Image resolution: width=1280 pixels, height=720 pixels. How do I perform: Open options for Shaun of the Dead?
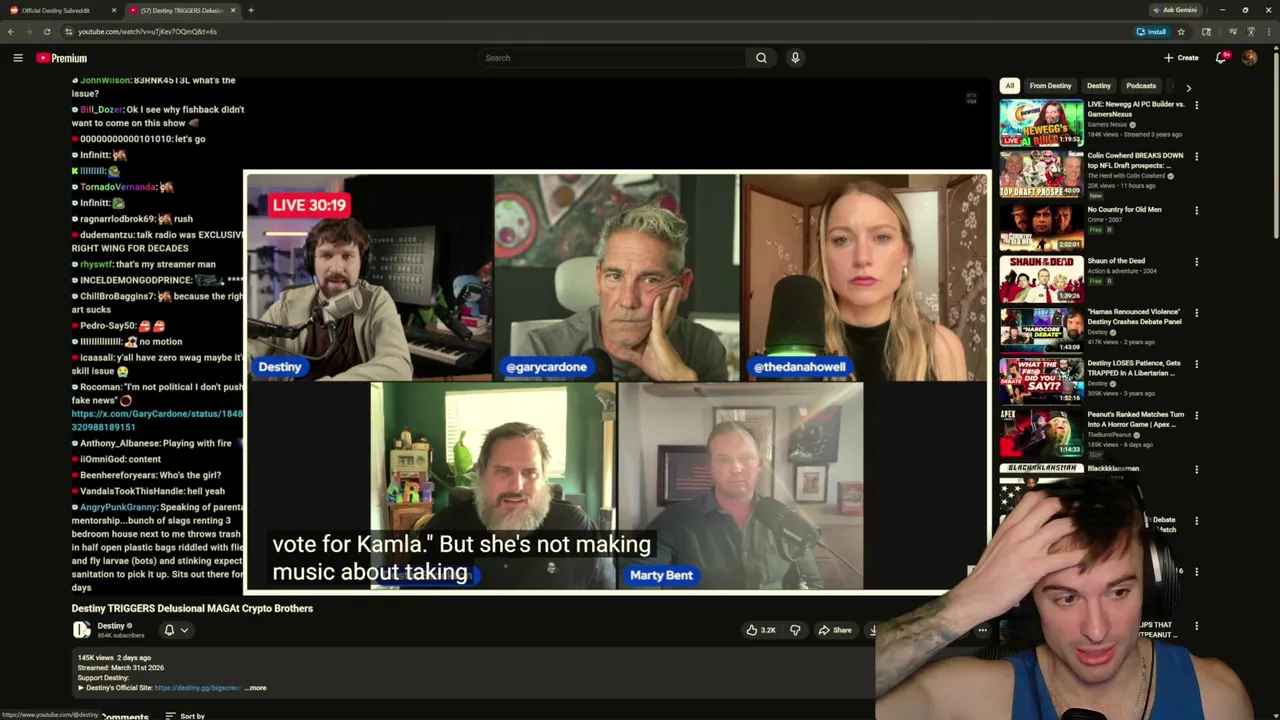click(x=1196, y=262)
